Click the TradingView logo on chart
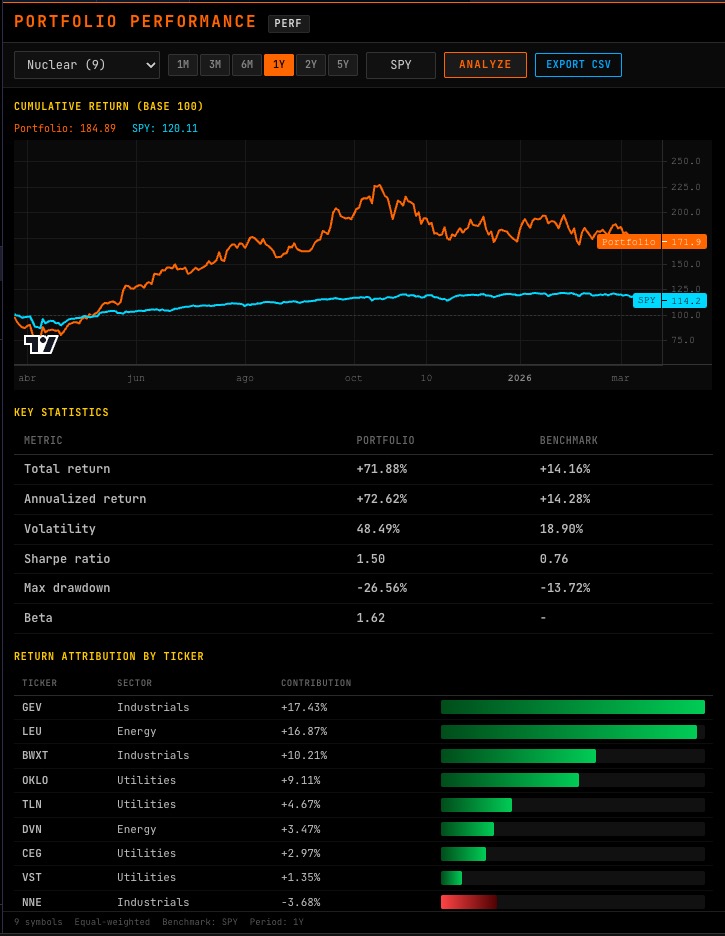Screen dimensions: 725x936 click(41, 344)
